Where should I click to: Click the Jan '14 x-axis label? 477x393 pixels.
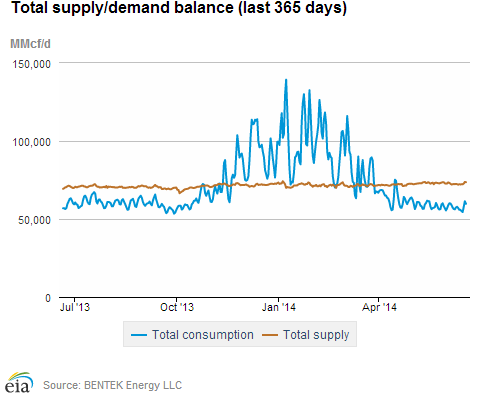coord(279,307)
